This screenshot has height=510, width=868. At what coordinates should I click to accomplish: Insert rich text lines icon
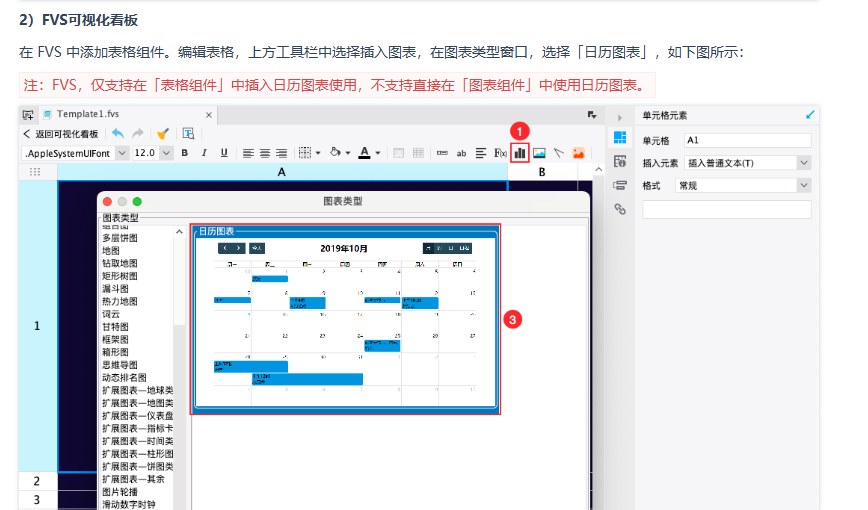click(x=480, y=153)
